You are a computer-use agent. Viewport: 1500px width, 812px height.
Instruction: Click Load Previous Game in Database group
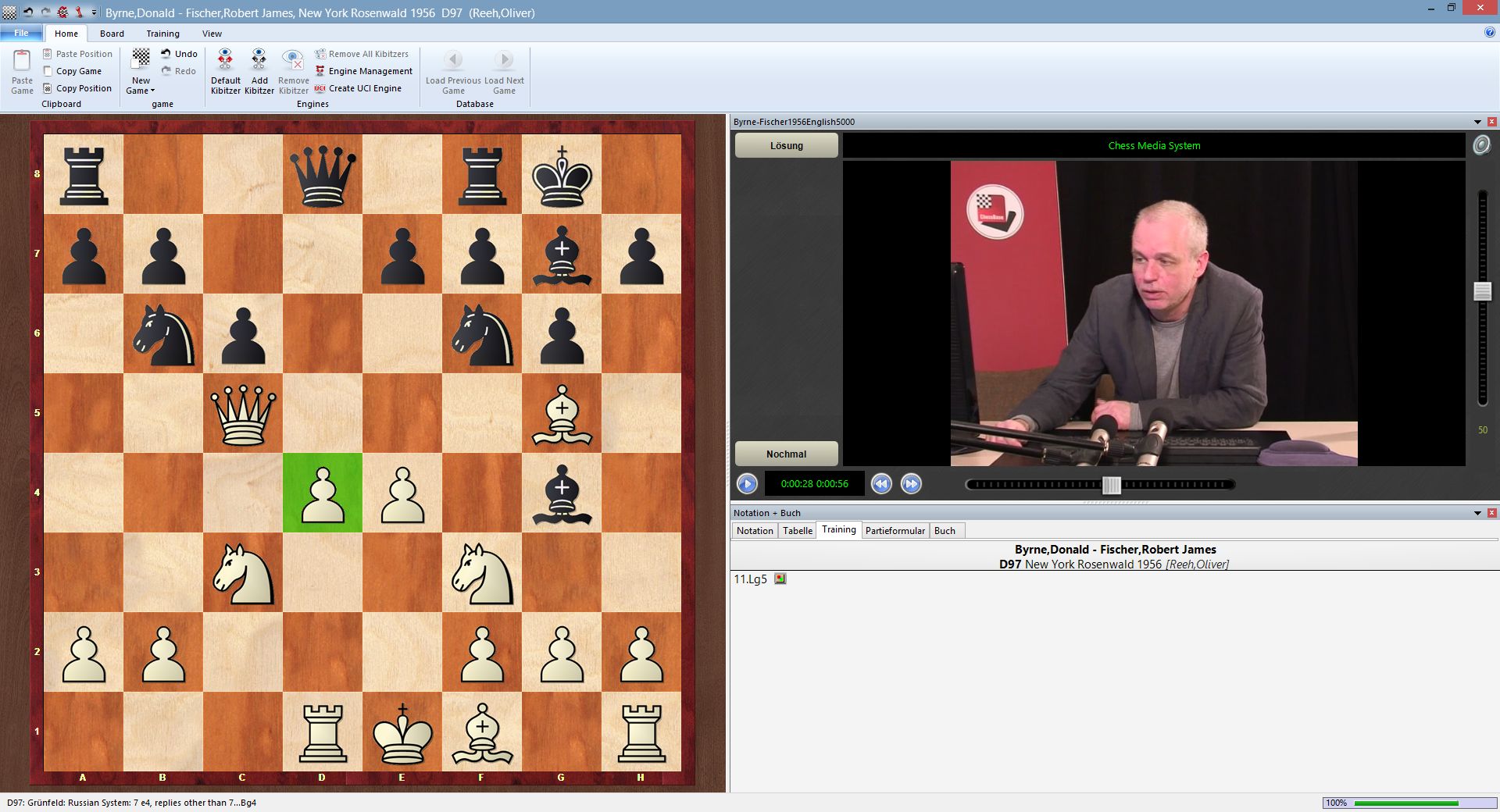click(x=453, y=71)
